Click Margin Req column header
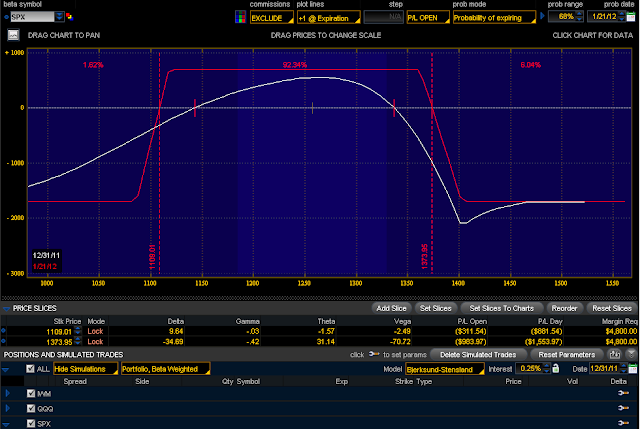The height and width of the screenshot is (429, 640). click(x=619, y=321)
